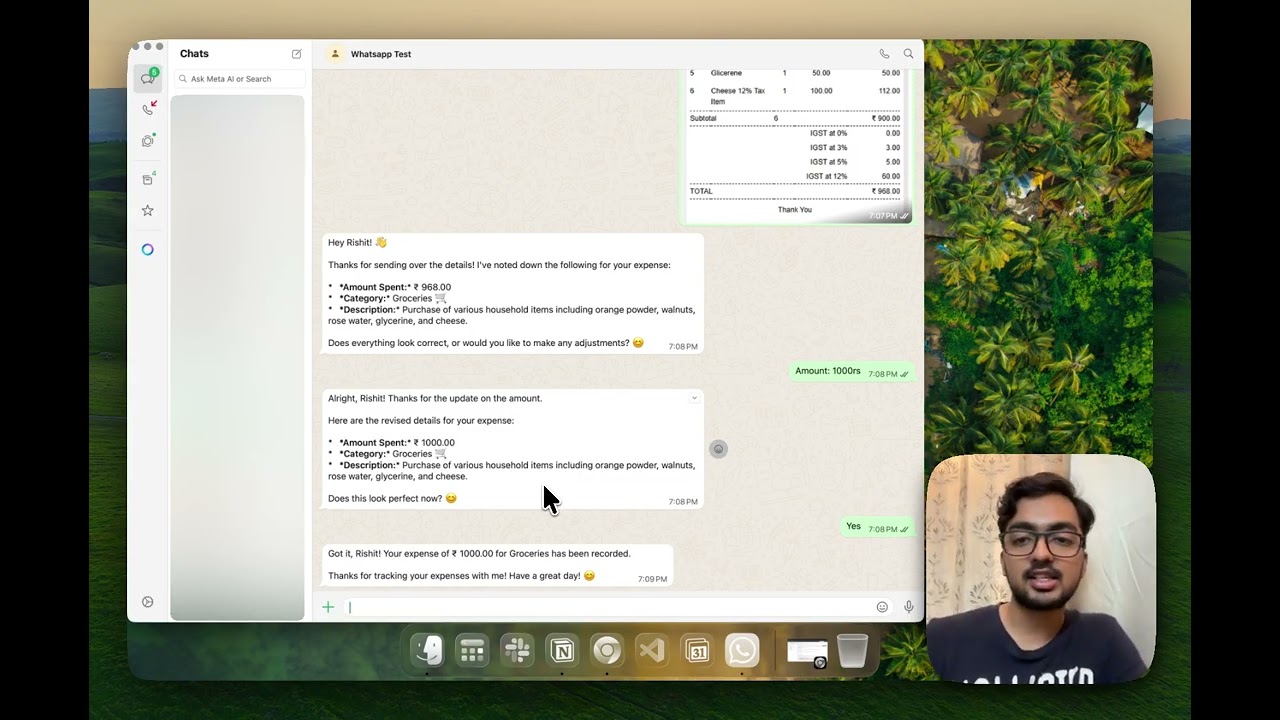Open Launchpad from the Dock
This screenshot has height=720, width=1280.
click(472, 651)
